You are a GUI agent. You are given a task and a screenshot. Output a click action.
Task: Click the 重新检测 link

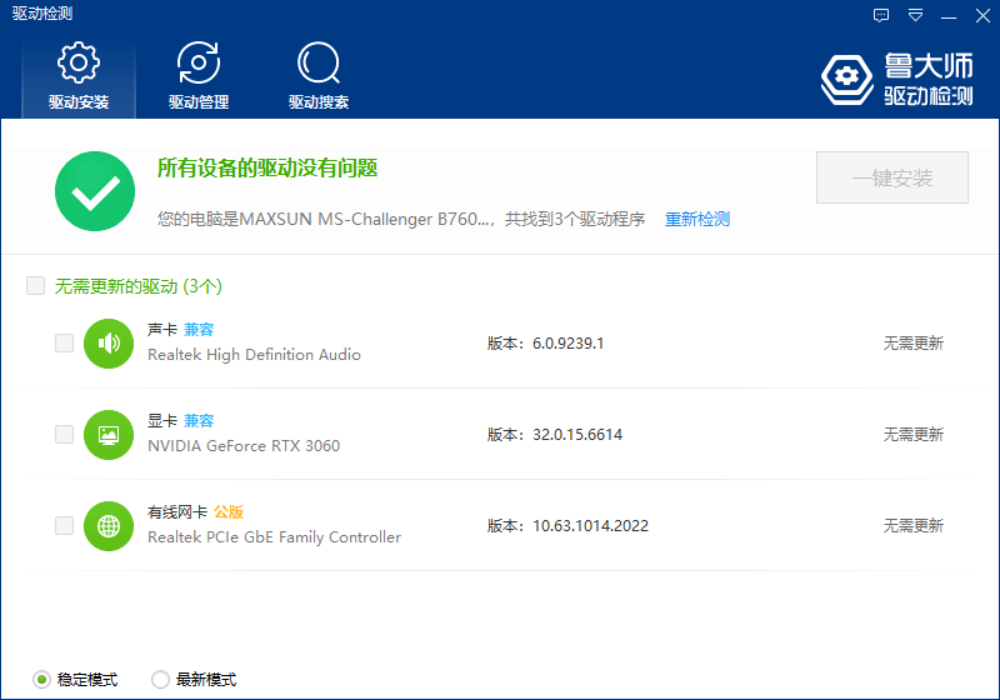pyautogui.click(x=697, y=219)
